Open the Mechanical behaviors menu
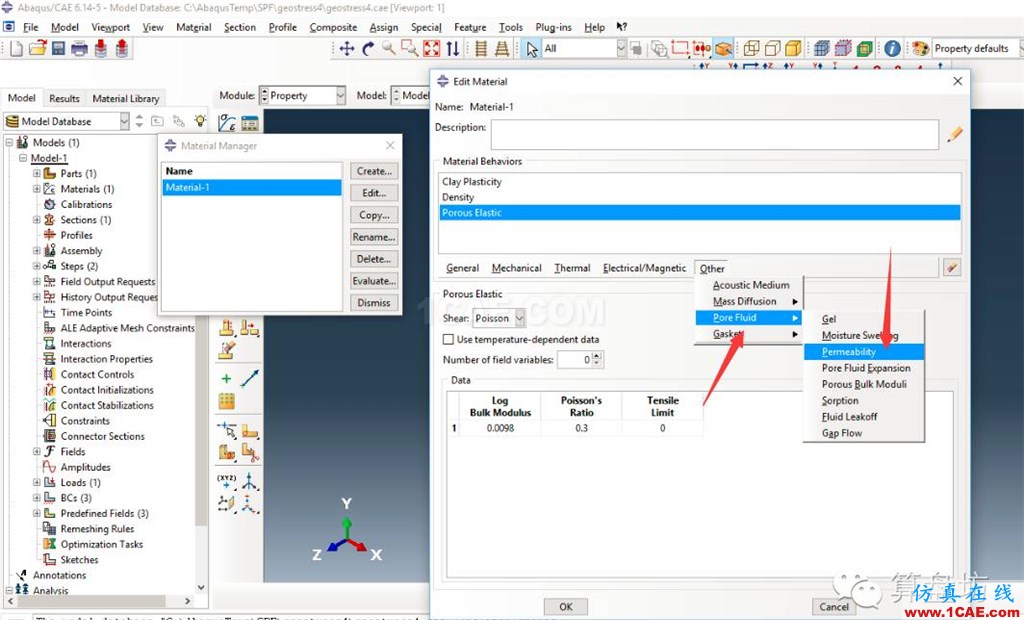This screenshot has height=620, width=1024. click(x=516, y=268)
